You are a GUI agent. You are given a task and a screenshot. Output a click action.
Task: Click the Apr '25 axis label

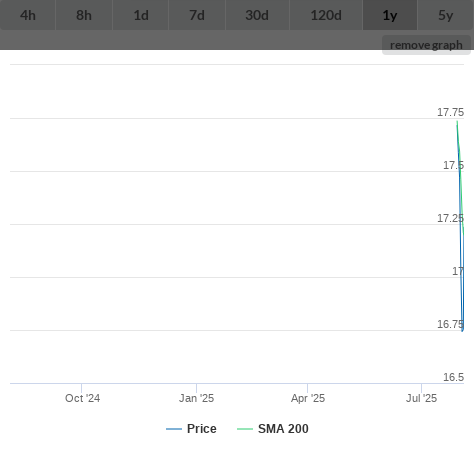click(x=308, y=398)
